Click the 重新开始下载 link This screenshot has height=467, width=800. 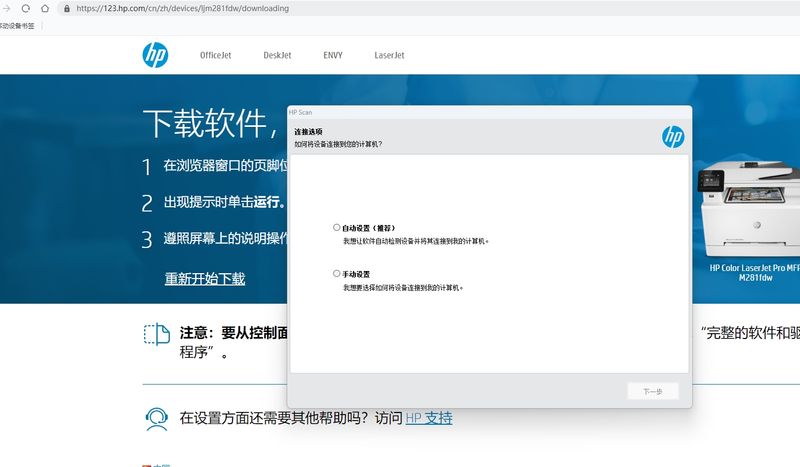click(204, 279)
